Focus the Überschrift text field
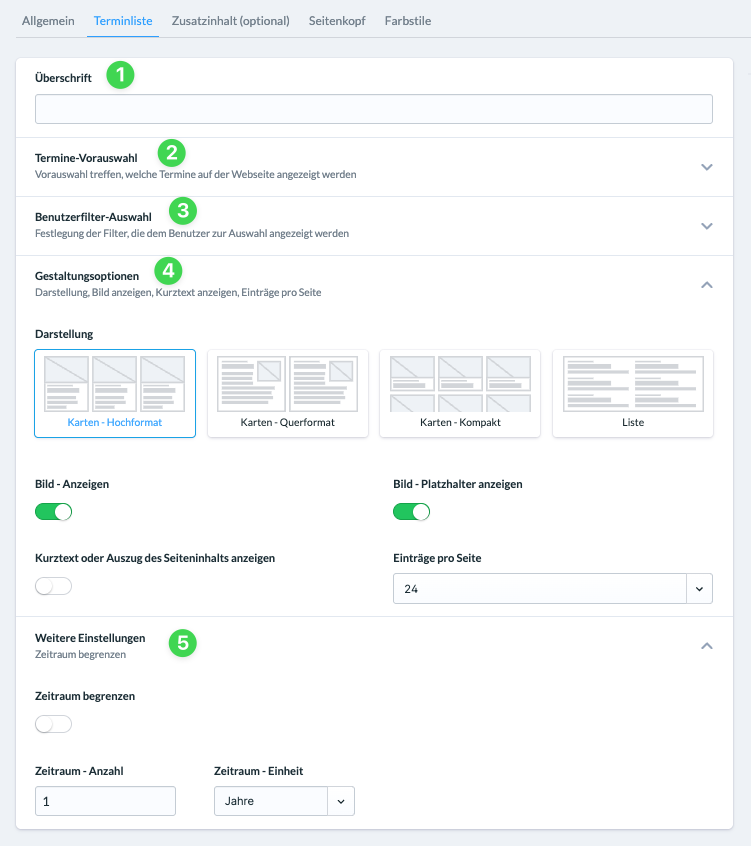751x846 pixels. click(x=374, y=109)
